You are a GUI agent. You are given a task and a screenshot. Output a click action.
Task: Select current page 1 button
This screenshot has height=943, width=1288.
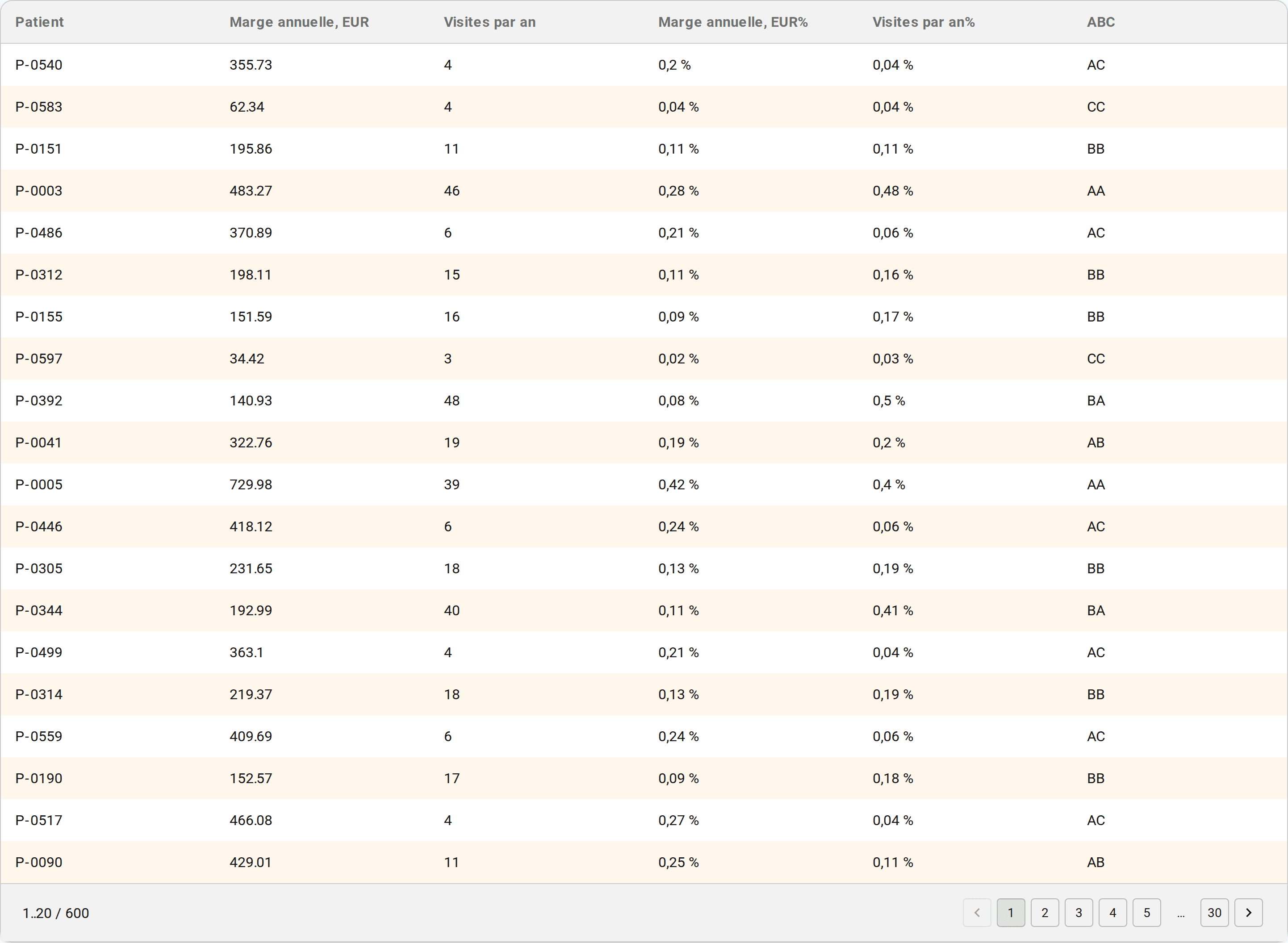click(x=1011, y=913)
